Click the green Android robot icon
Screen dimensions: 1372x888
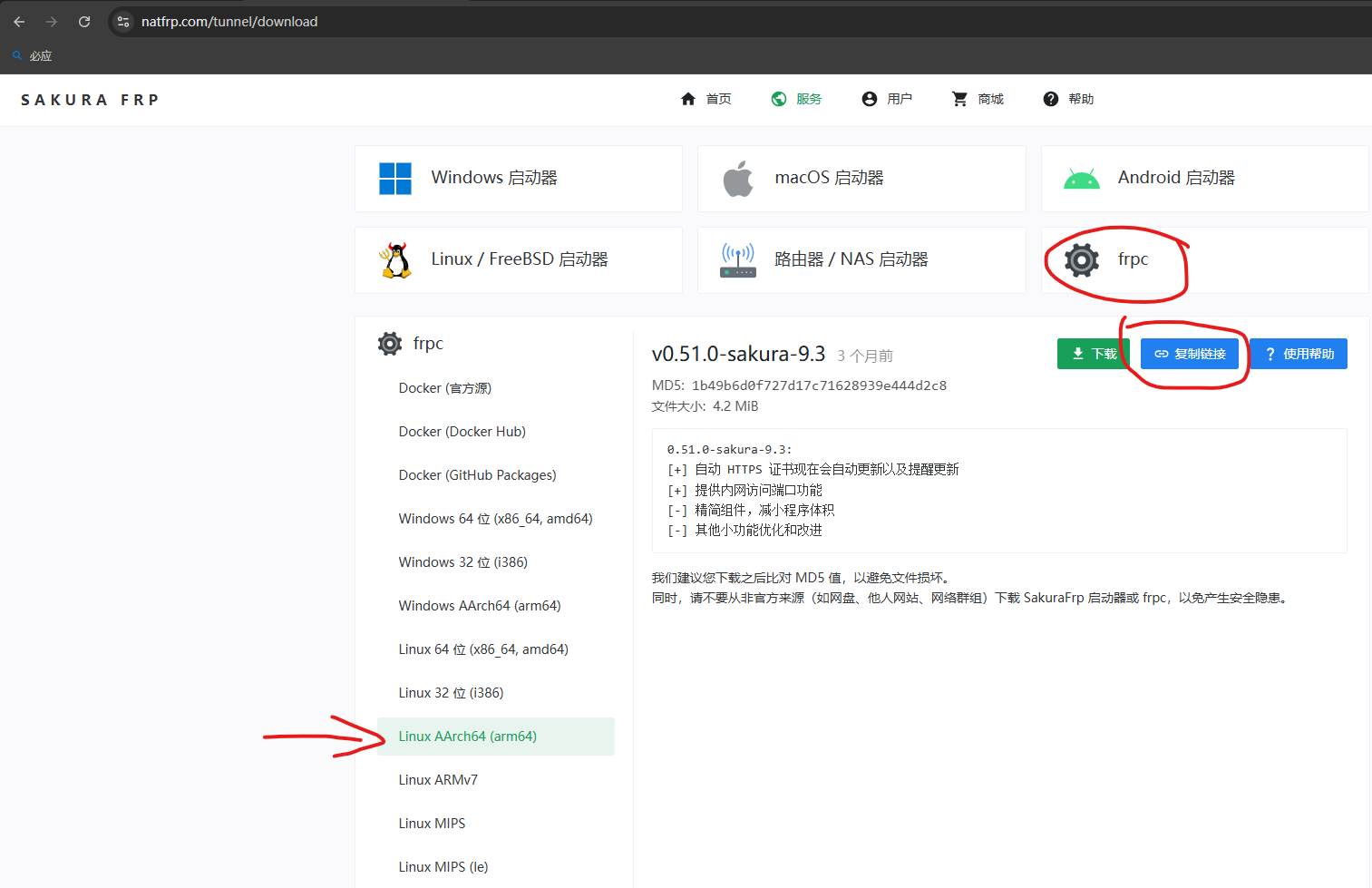1082,179
